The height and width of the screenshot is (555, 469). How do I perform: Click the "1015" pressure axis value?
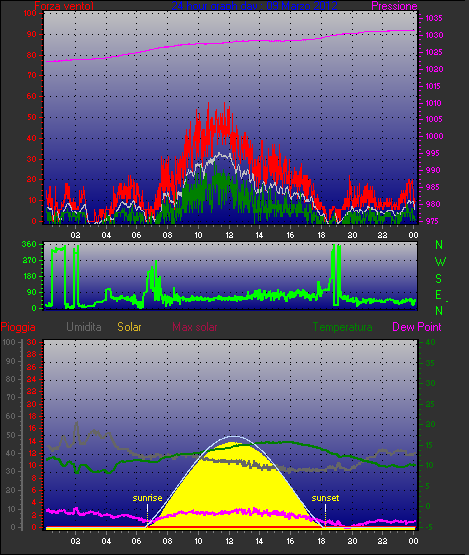(434, 86)
